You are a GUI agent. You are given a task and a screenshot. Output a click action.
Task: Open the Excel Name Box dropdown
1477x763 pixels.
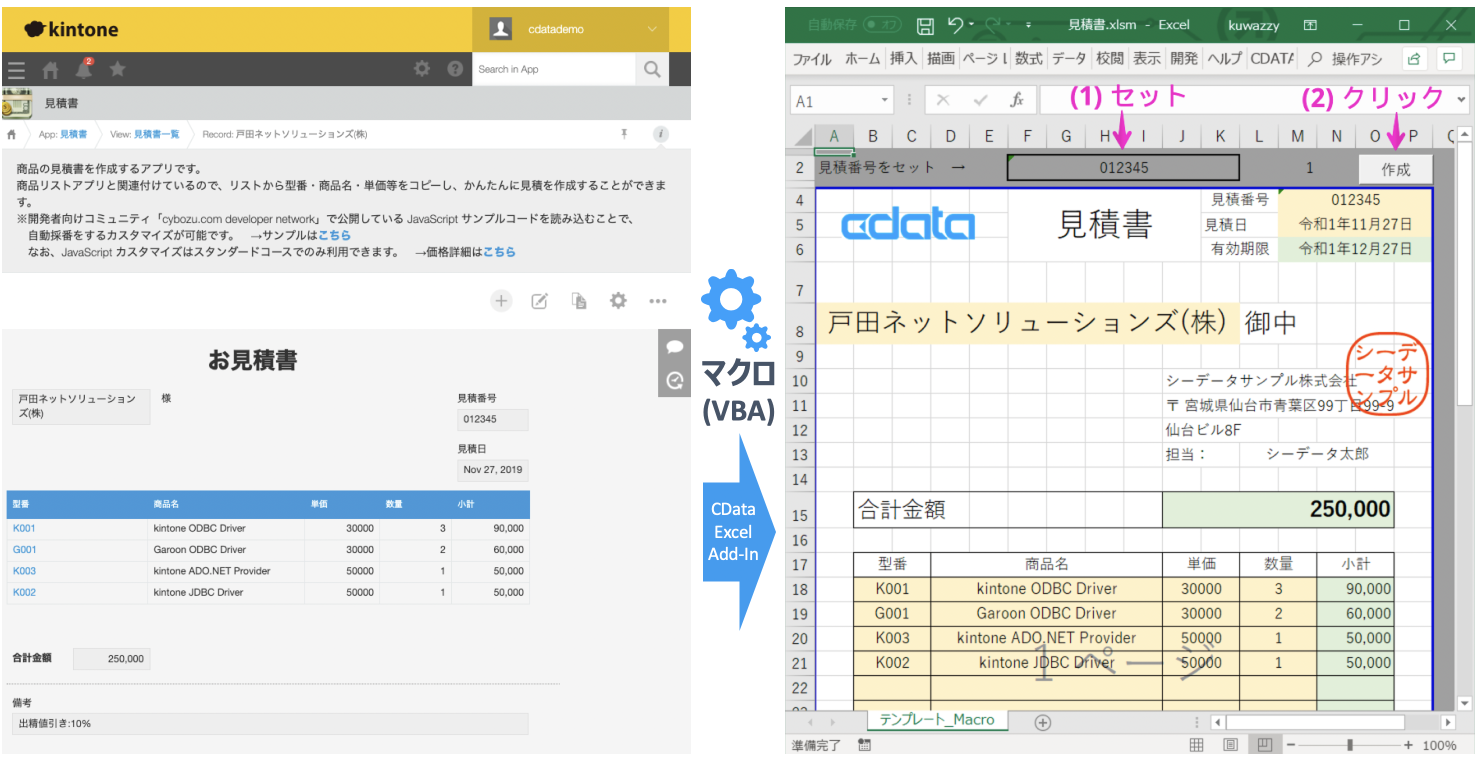click(x=884, y=101)
